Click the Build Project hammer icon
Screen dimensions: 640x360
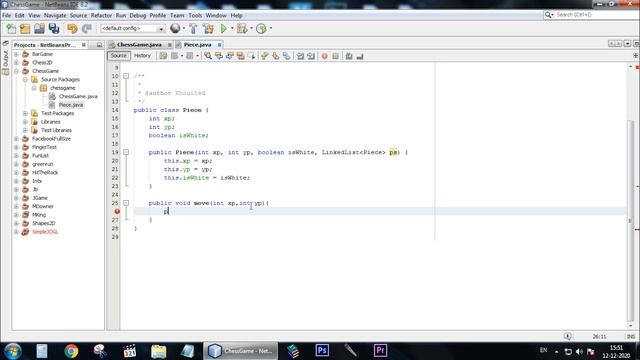[193, 28]
